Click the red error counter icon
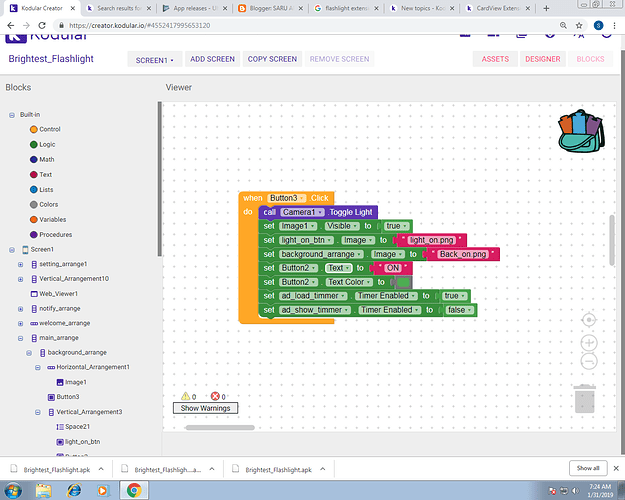 coord(214,396)
